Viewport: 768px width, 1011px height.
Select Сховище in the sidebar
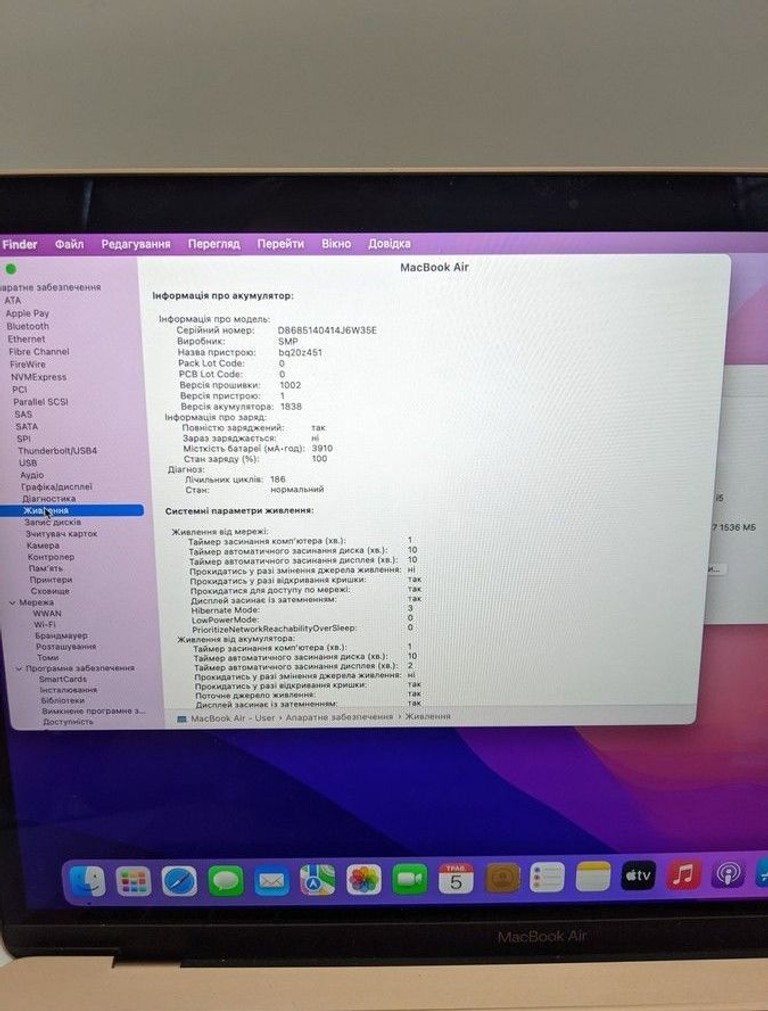50,591
